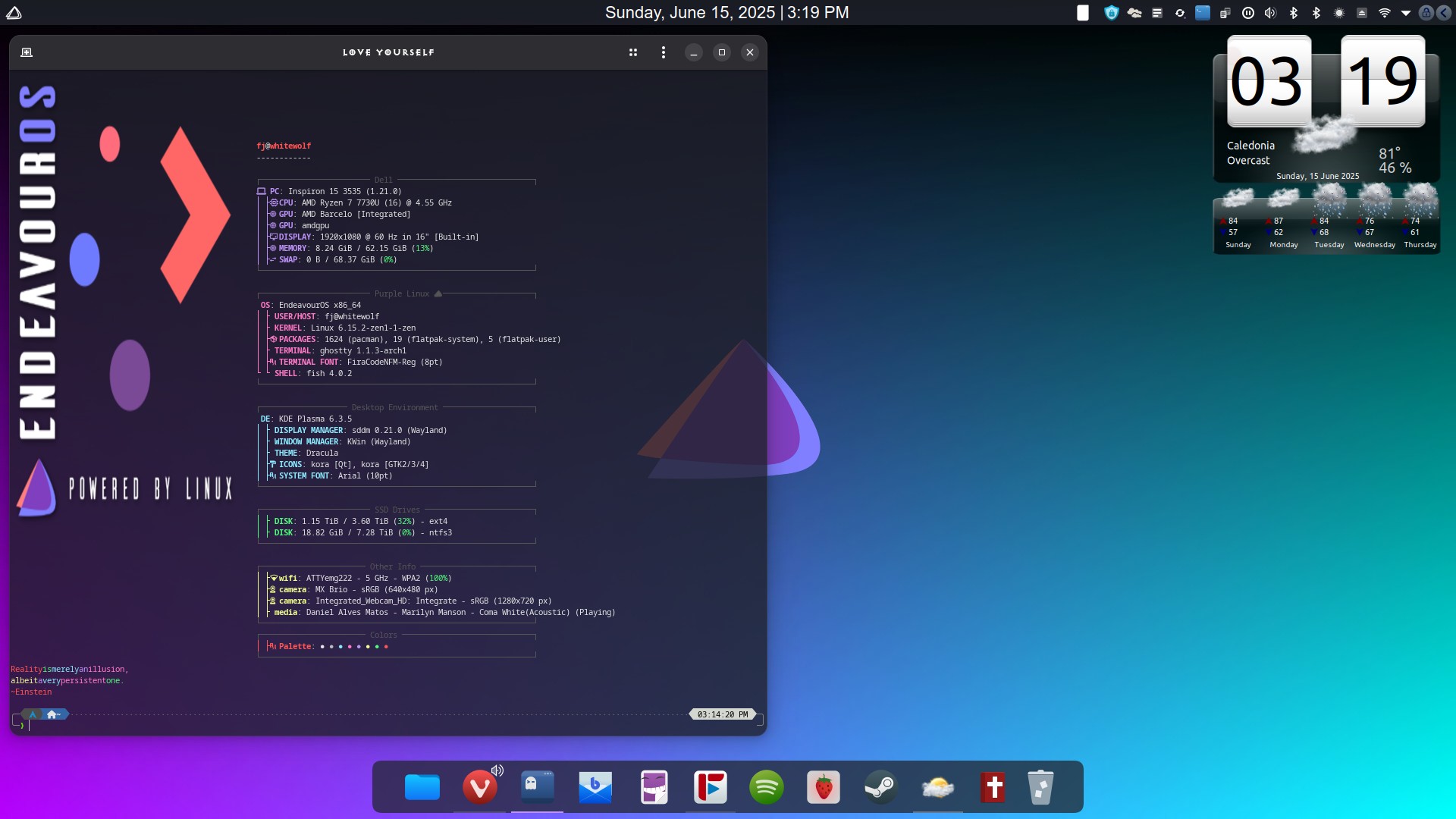Open the Ghostty three-dot main menu
The image size is (1456, 819).
click(x=664, y=52)
